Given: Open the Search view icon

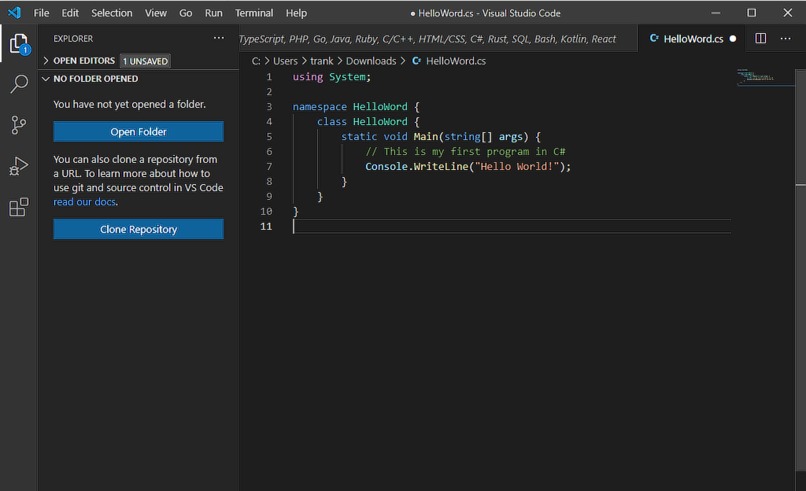Looking at the screenshot, I should click(19, 83).
